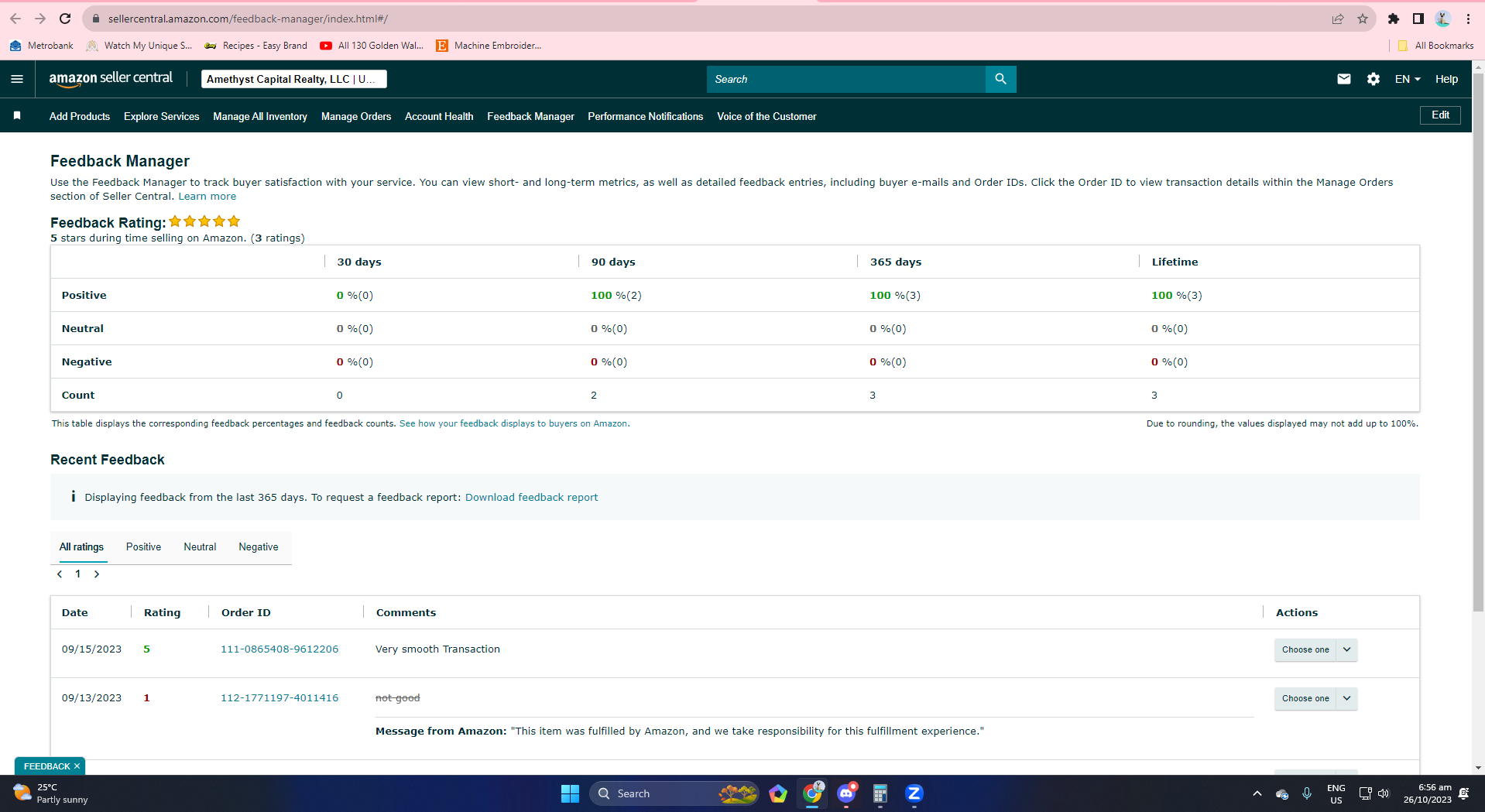Click the Seller Central search field

tap(846, 79)
